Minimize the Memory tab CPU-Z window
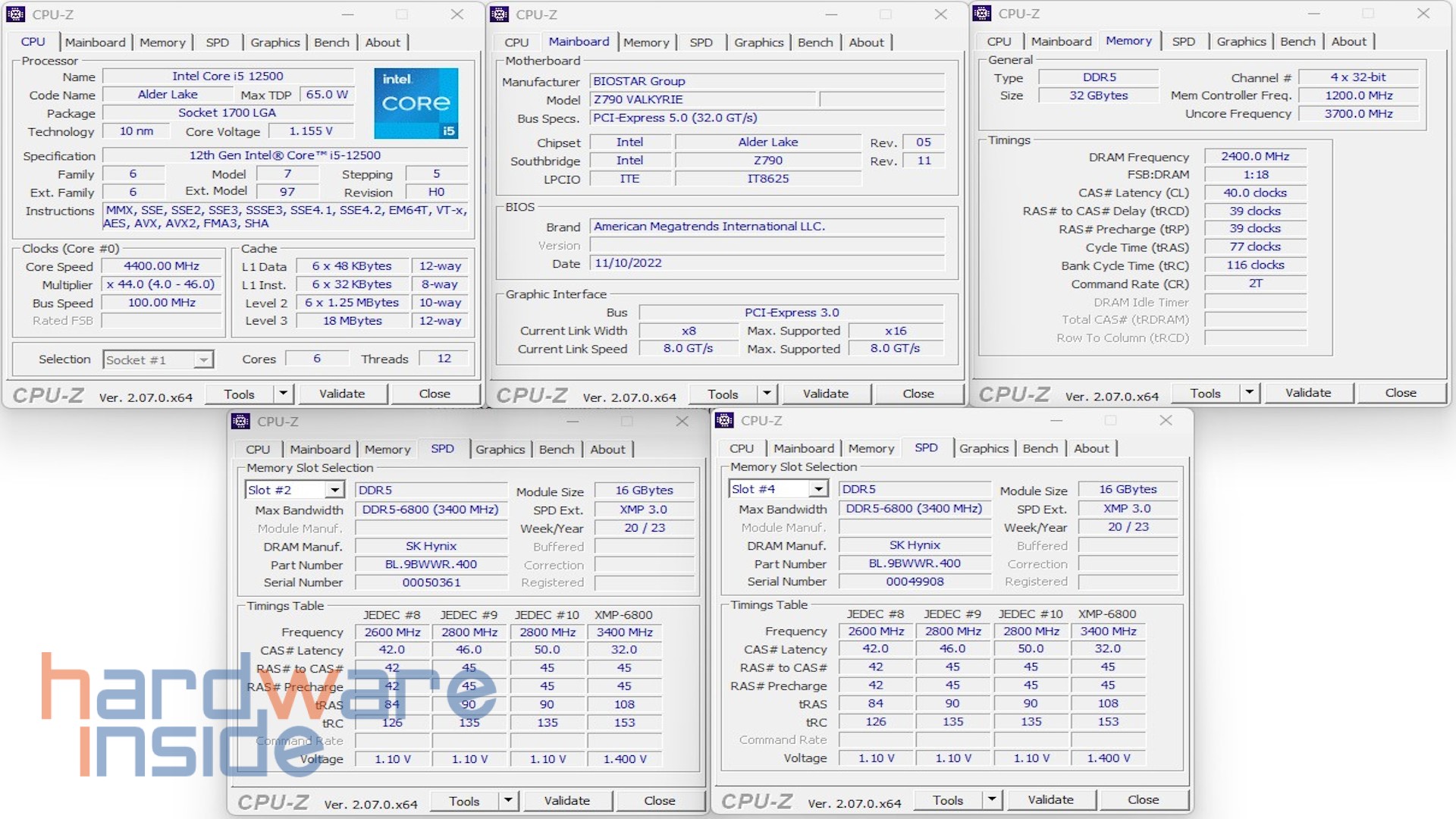Screen dimensions: 1456x819 click(1313, 14)
